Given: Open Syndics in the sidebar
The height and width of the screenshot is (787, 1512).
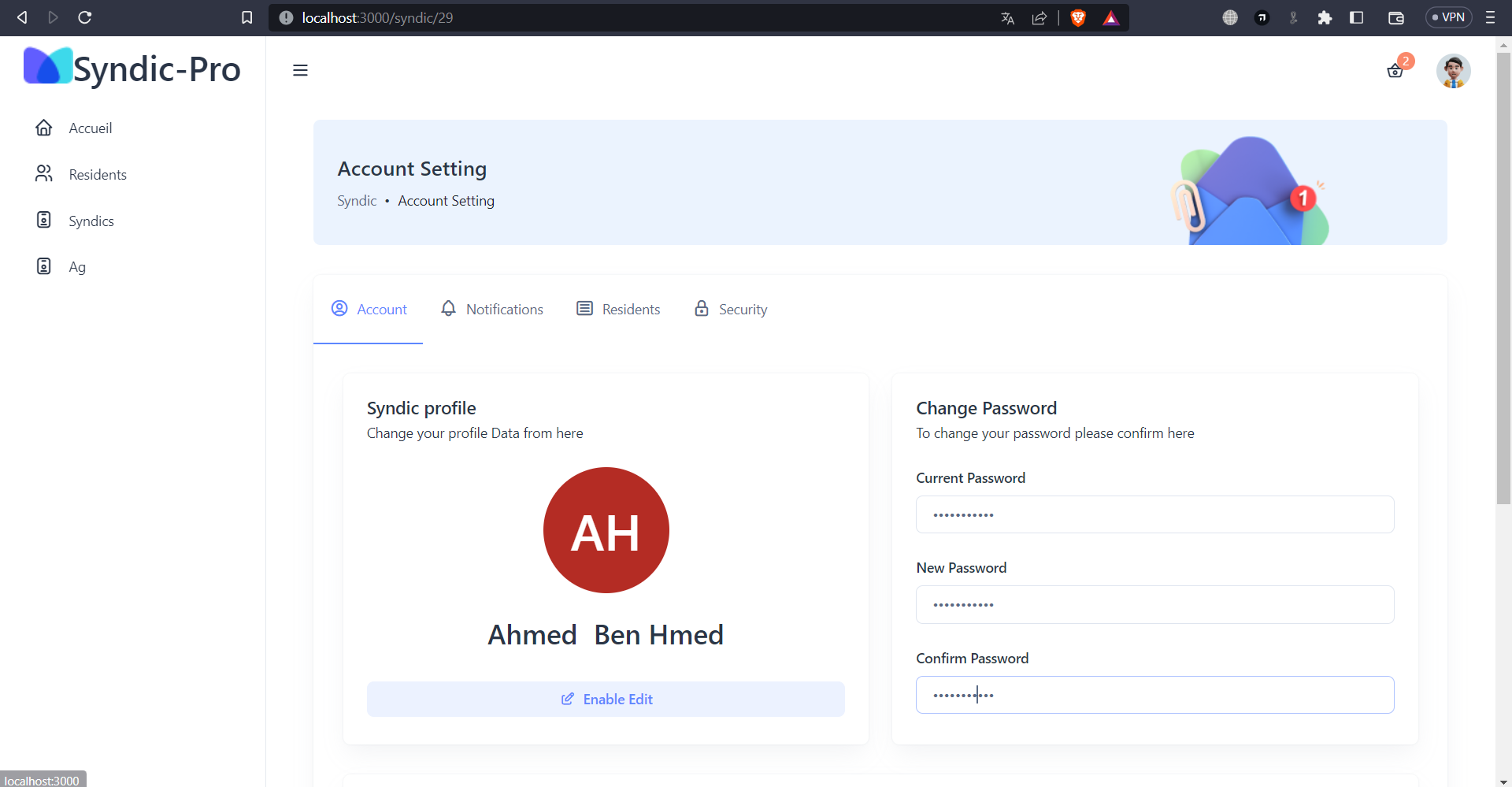Looking at the screenshot, I should (x=91, y=221).
